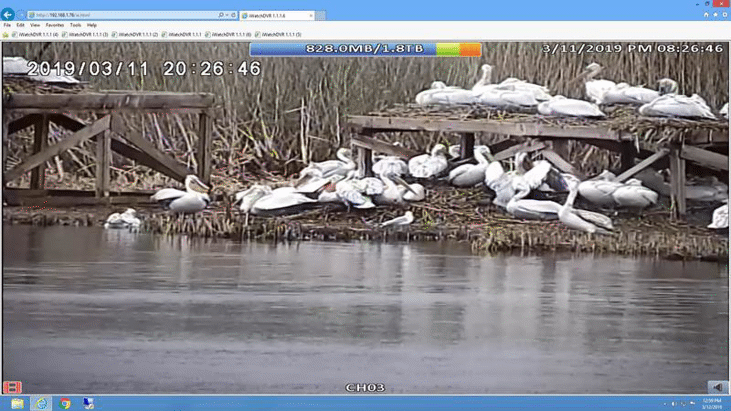Click the red recording film icon
The height and width of the screenshot is (411, 731).
(x=12, y=387)
